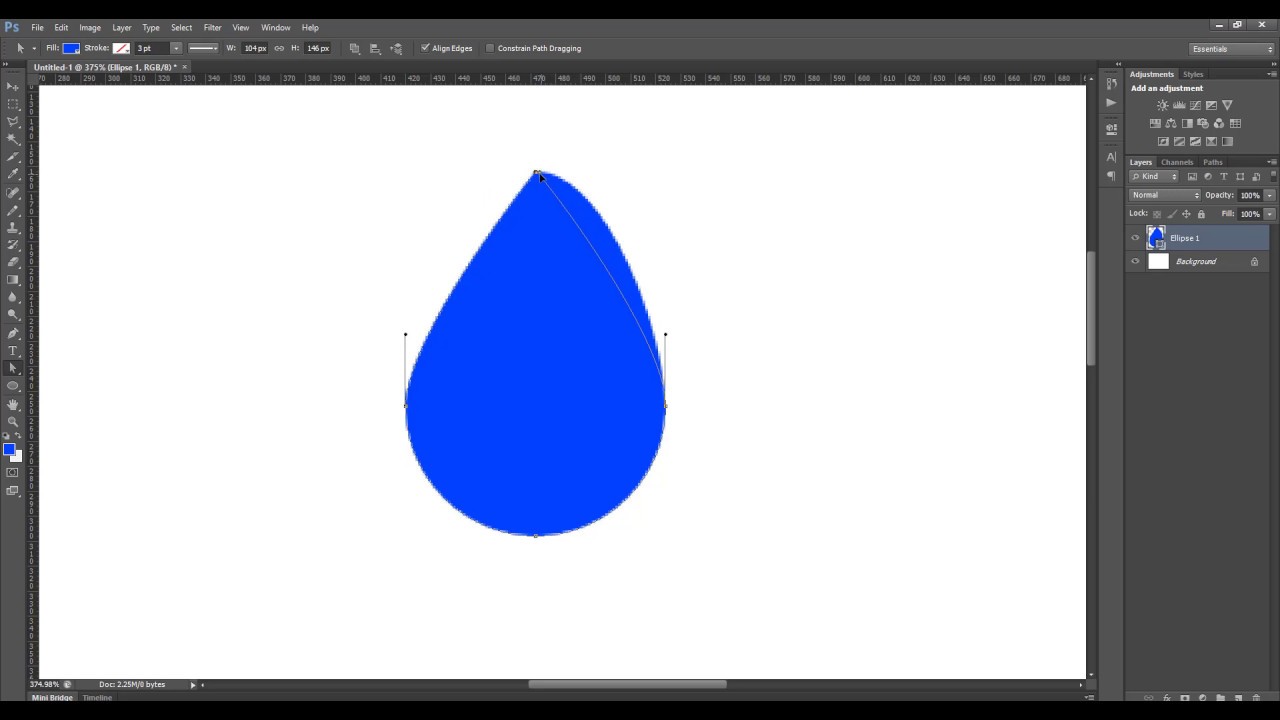Select the Rectangular Marquee tool
1280x720 pixels.
(x=13, y=104)
